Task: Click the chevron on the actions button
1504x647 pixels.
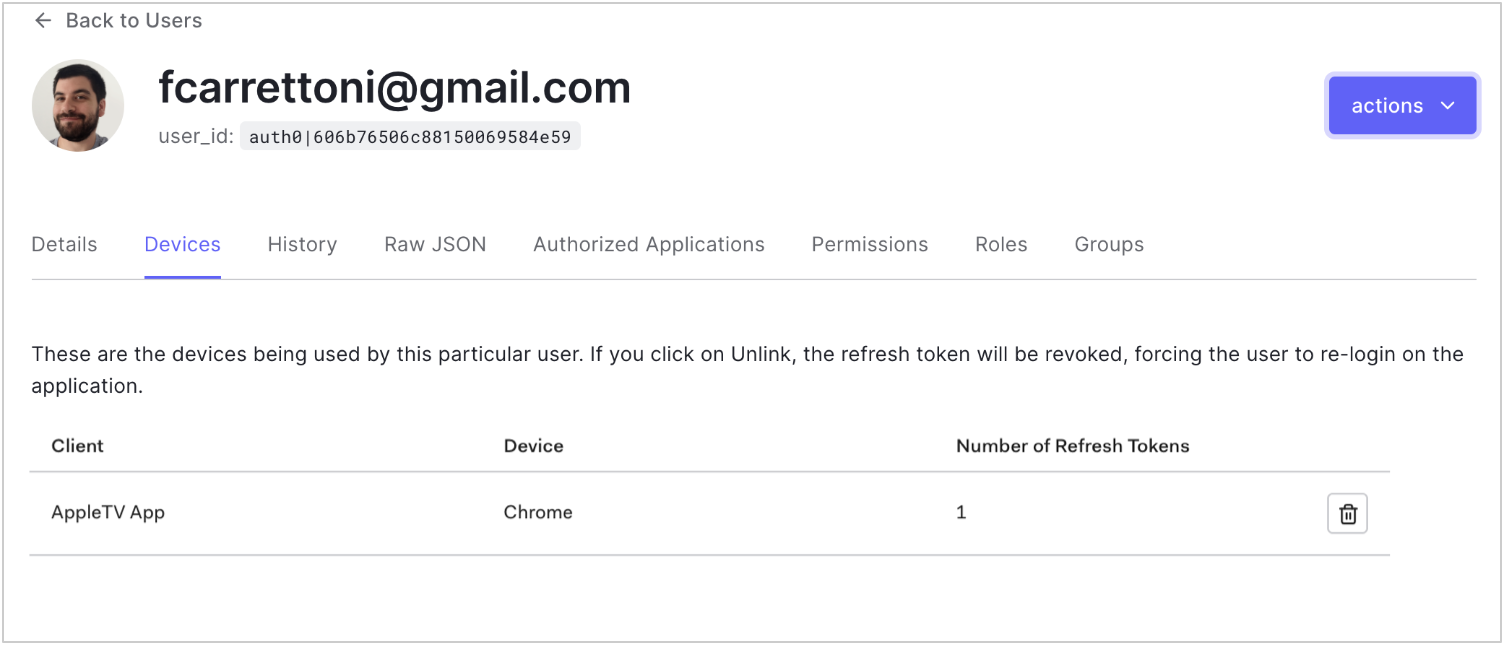Action: pyautogui.click(x=1447, y=105)
